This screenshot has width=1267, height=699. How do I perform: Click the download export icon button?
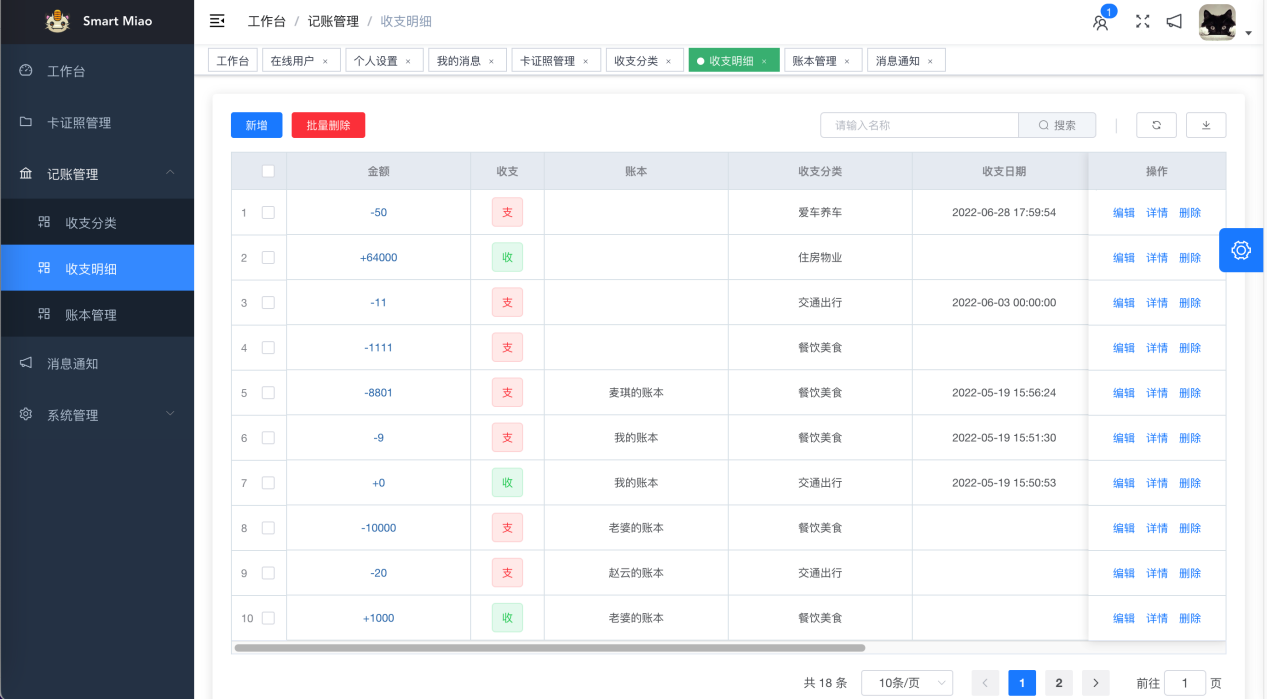[1205, 125]
